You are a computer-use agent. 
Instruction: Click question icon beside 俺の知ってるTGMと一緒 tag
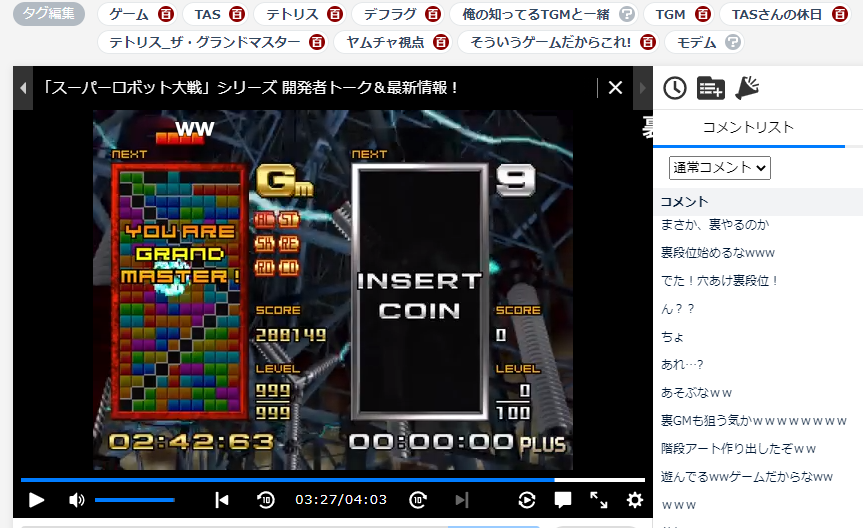pyautogui.click(x=626, y=14)
